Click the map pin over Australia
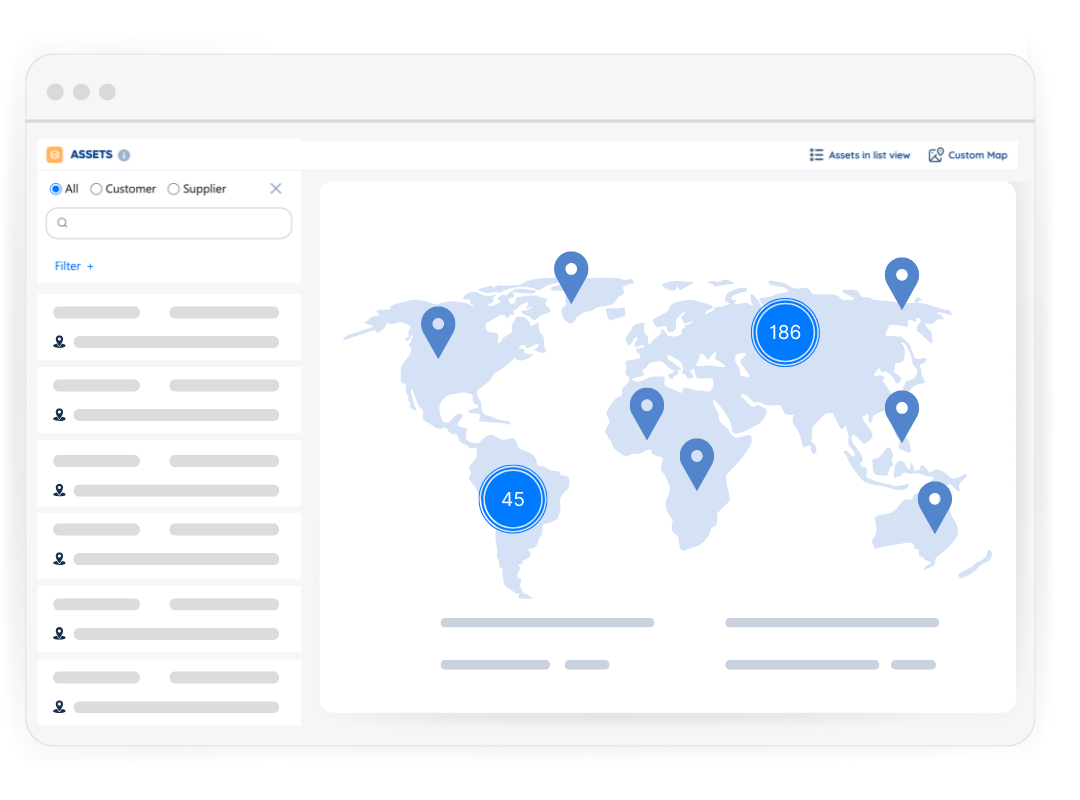The width and height of the screenshot is (1080, 800). (935, 507)
